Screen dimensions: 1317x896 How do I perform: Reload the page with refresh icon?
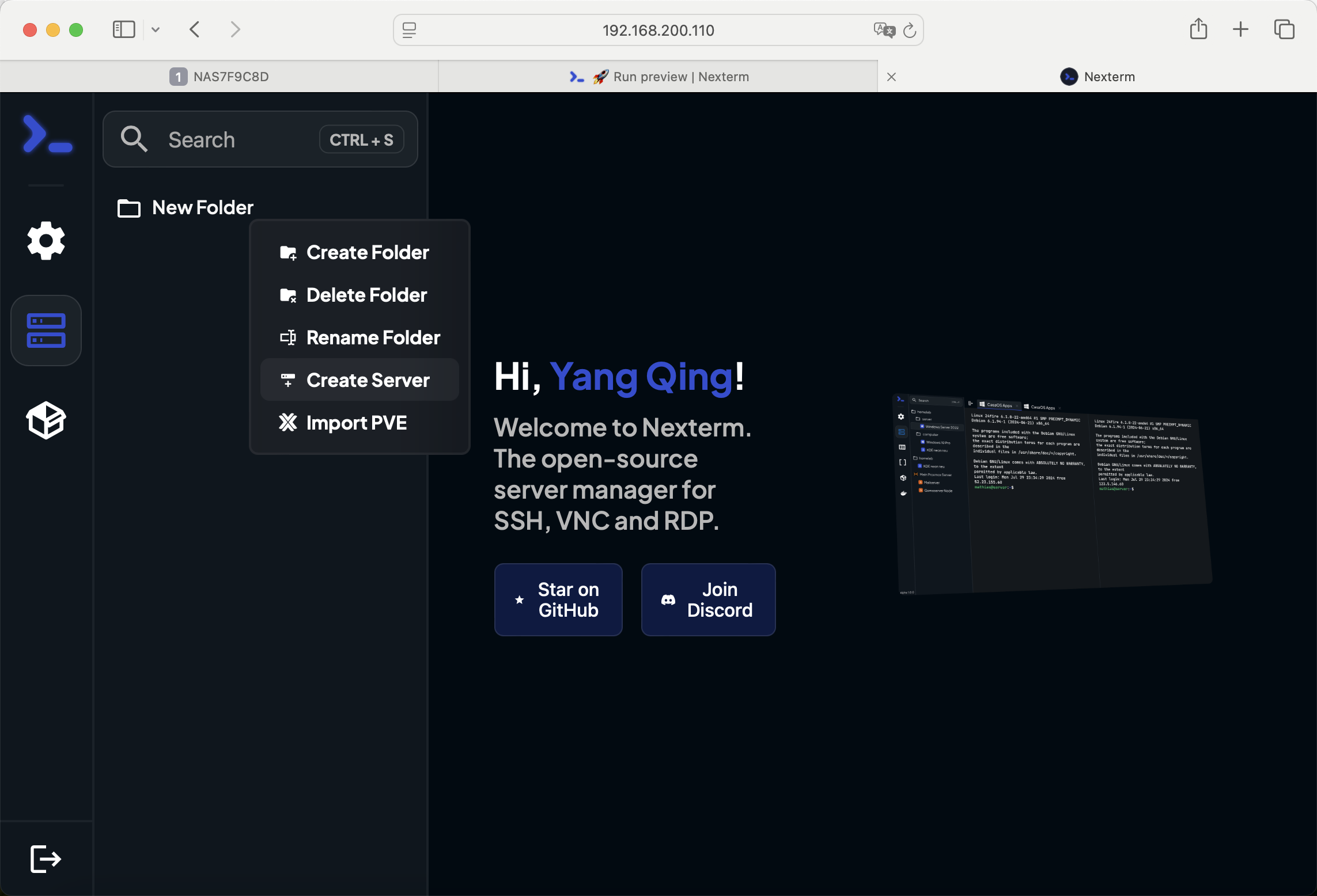pos(910,30)
